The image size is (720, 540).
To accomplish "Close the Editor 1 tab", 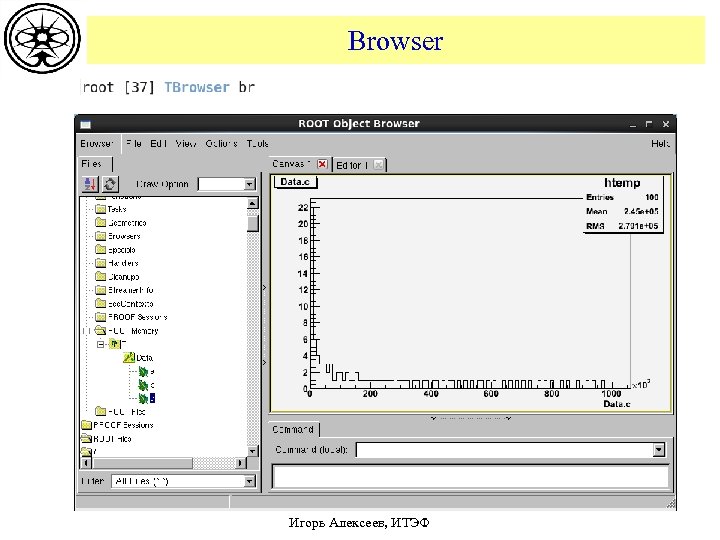I will coord(378,165).
